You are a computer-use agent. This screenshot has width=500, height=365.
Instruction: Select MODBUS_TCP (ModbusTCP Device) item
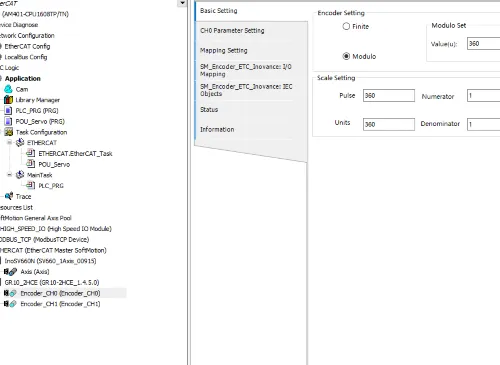point(44,239)
